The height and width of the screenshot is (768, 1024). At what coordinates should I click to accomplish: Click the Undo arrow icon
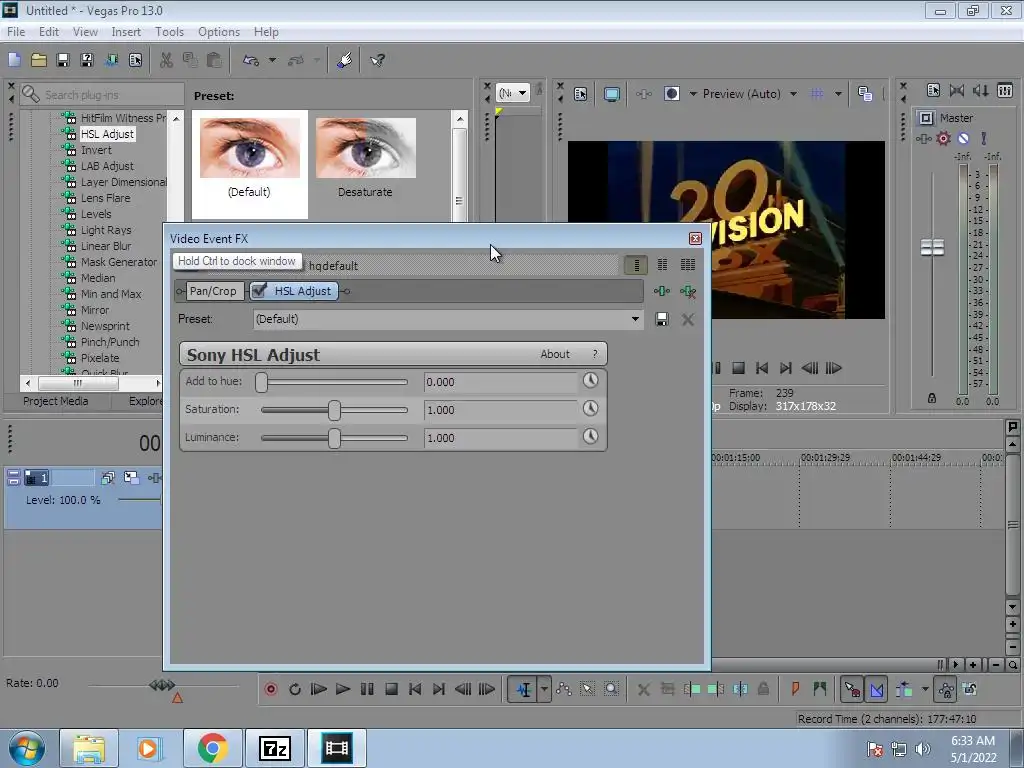point(251,60)
